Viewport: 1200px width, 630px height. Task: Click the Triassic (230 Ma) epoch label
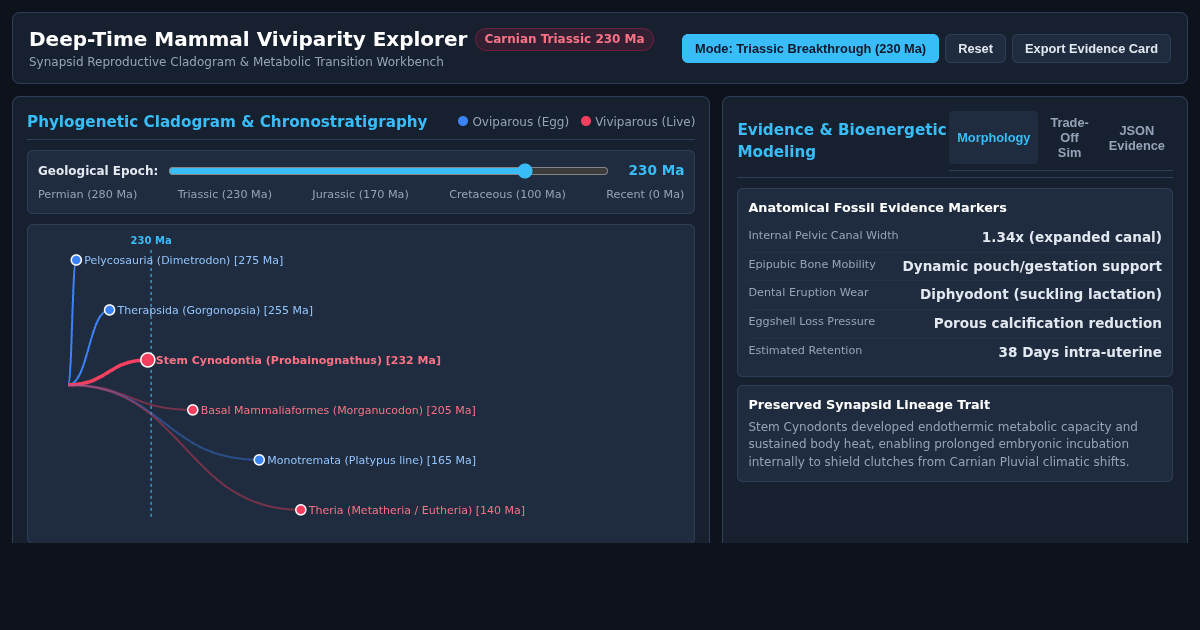[225, 194]
